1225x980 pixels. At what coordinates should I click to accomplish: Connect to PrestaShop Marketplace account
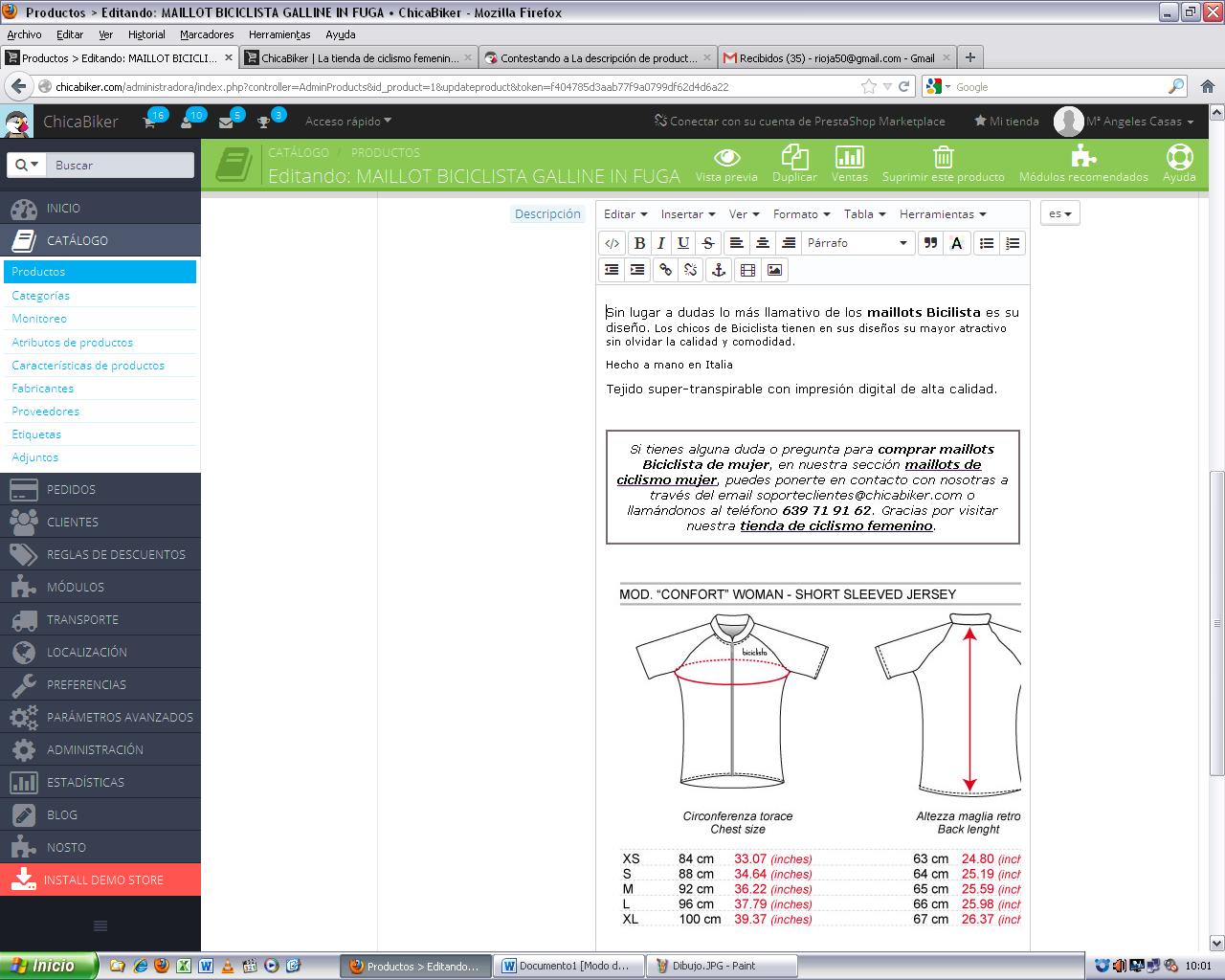pos(799,122)
